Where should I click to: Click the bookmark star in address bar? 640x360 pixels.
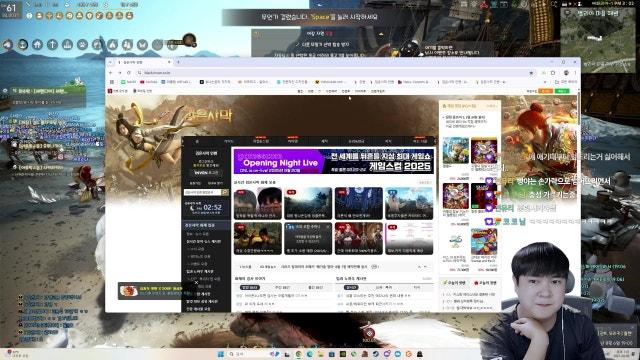531,73
